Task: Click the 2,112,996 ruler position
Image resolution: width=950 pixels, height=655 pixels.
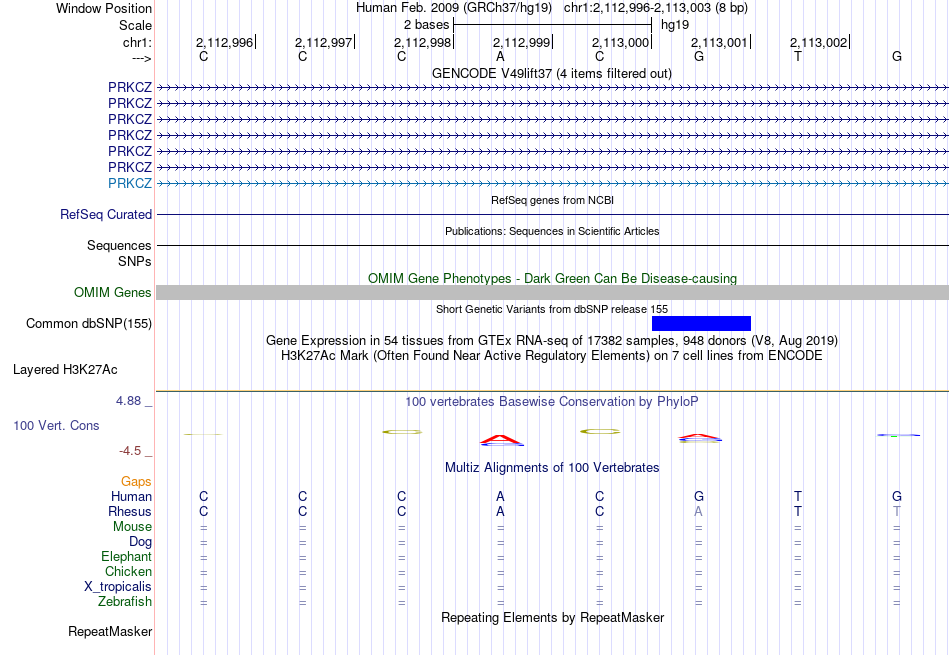Action: tap(225, 42)
